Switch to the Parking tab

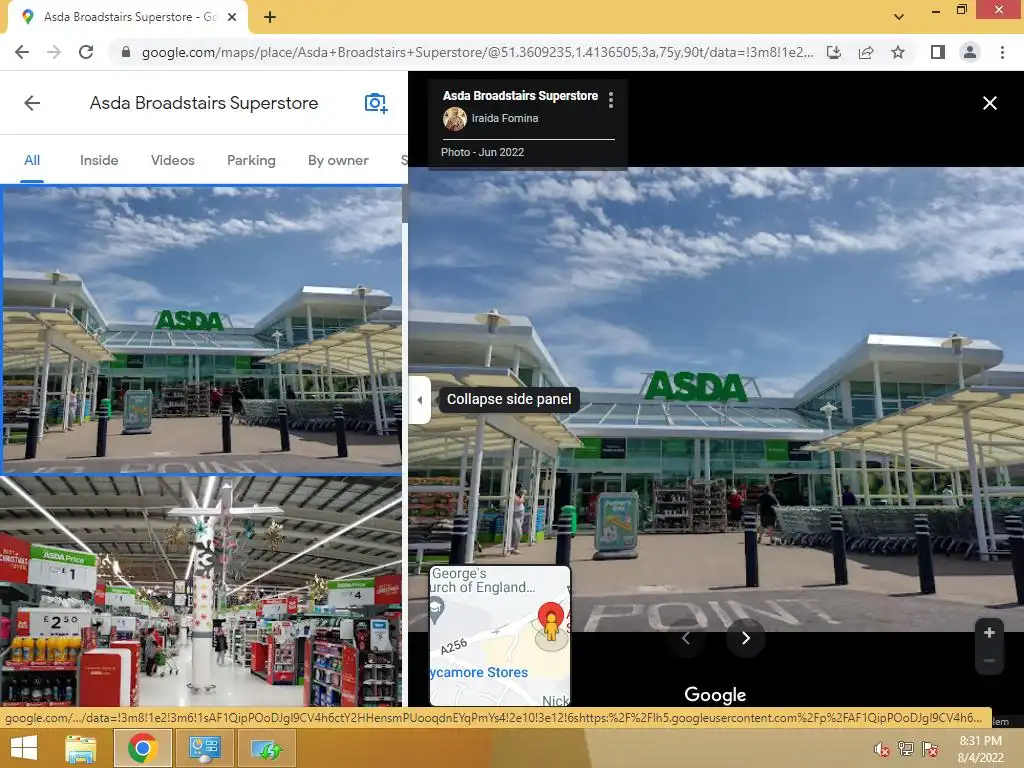tap(251, 160)
